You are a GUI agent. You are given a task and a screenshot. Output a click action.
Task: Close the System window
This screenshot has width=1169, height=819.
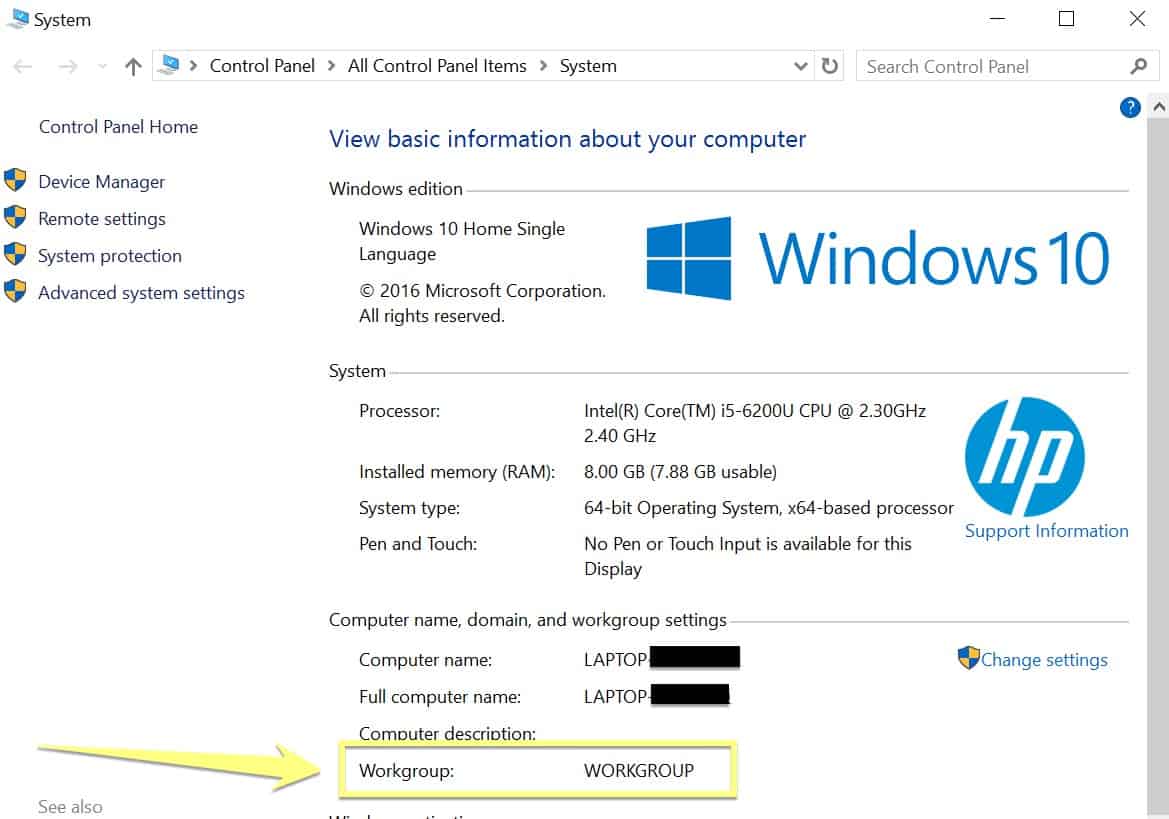pos(1137,19)
